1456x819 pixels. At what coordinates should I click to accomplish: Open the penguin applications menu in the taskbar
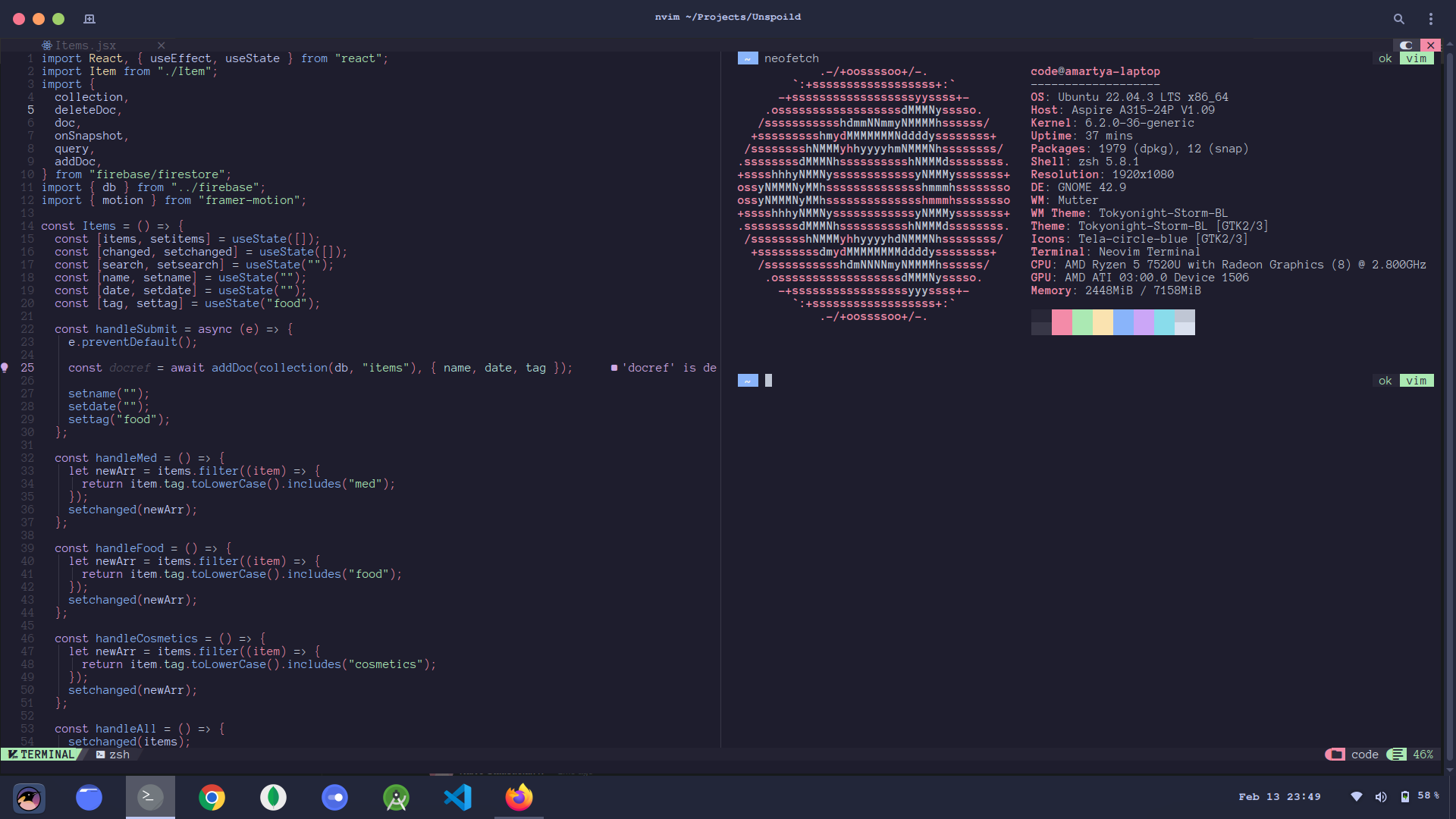[x=29, y=797]
